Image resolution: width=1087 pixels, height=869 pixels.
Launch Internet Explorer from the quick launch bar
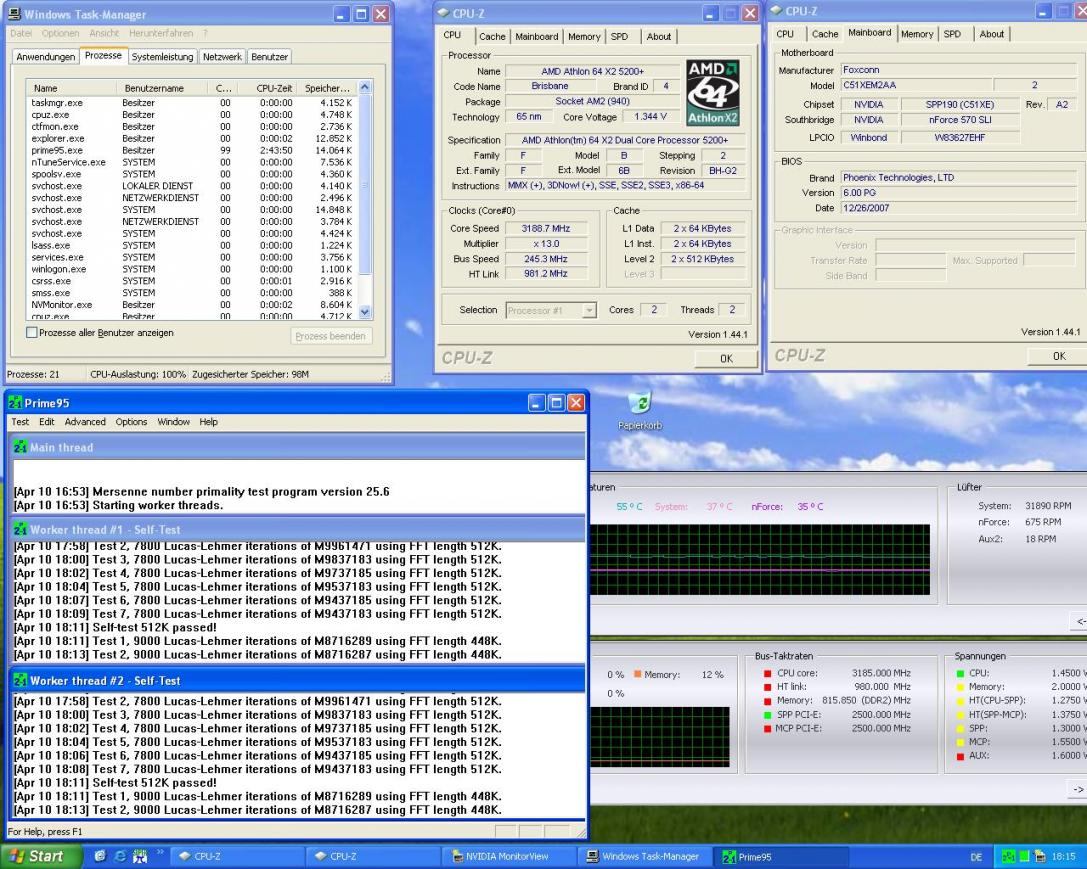120,856
